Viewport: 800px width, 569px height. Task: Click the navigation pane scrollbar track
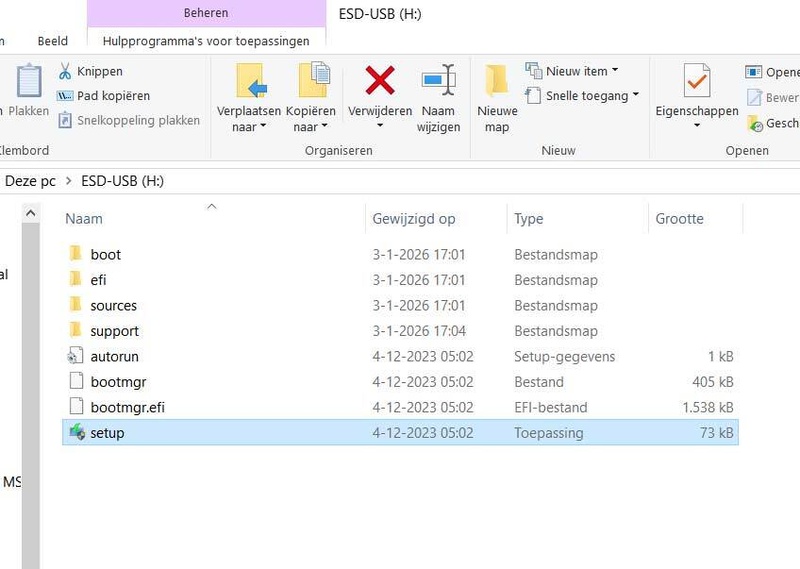point(31,395)
